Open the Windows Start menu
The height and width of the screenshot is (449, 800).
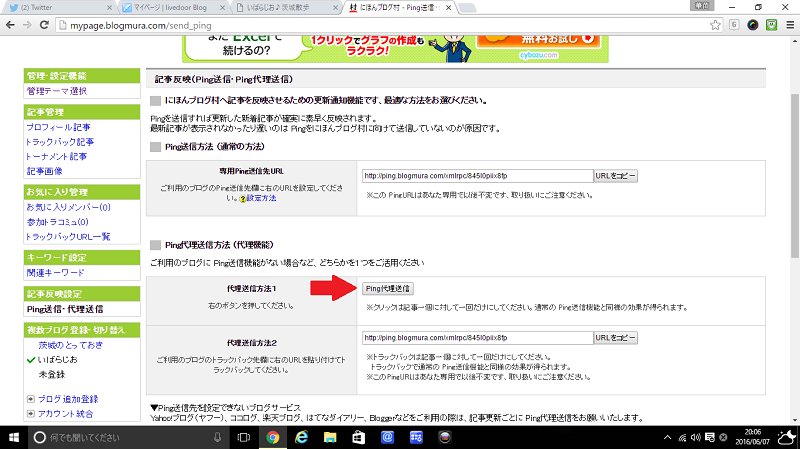pyautogui.click(x=14, y=437)
